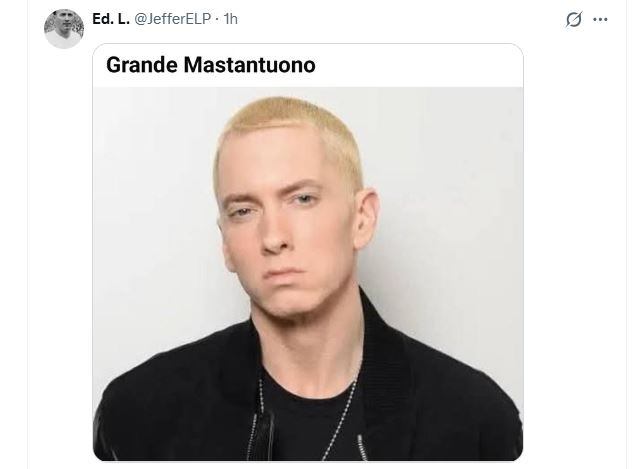Click the display name Ed. L.
The image size is (644, 469).
point(111,19)
